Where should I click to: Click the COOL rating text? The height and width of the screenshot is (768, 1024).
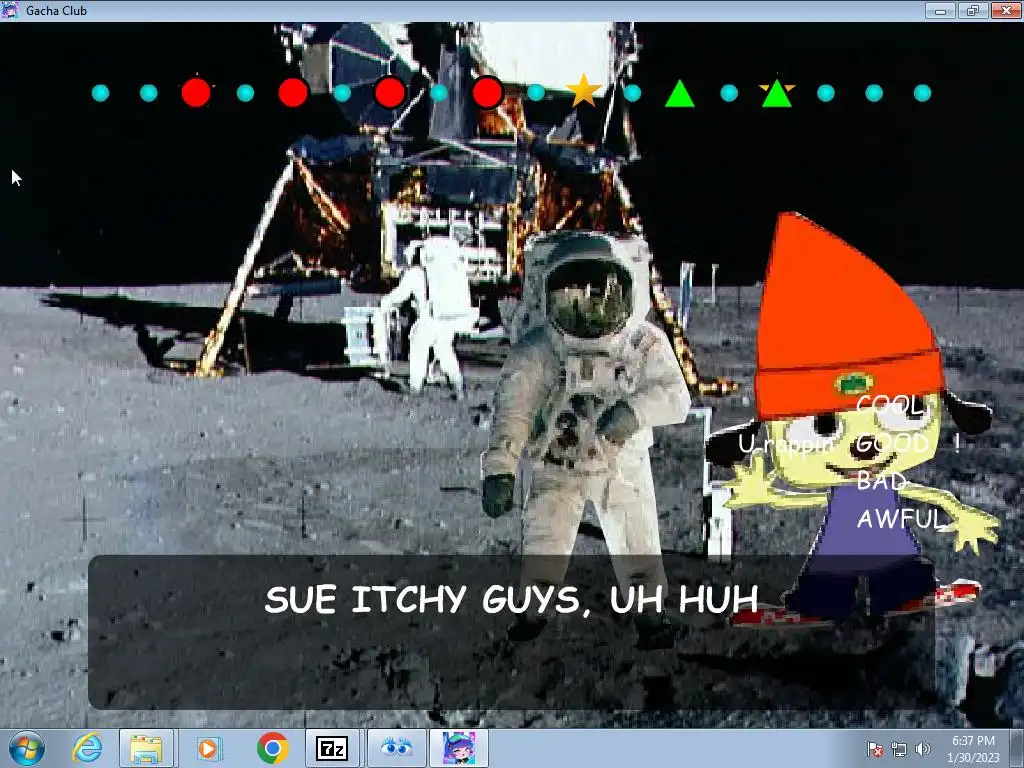tap(889, 405)
